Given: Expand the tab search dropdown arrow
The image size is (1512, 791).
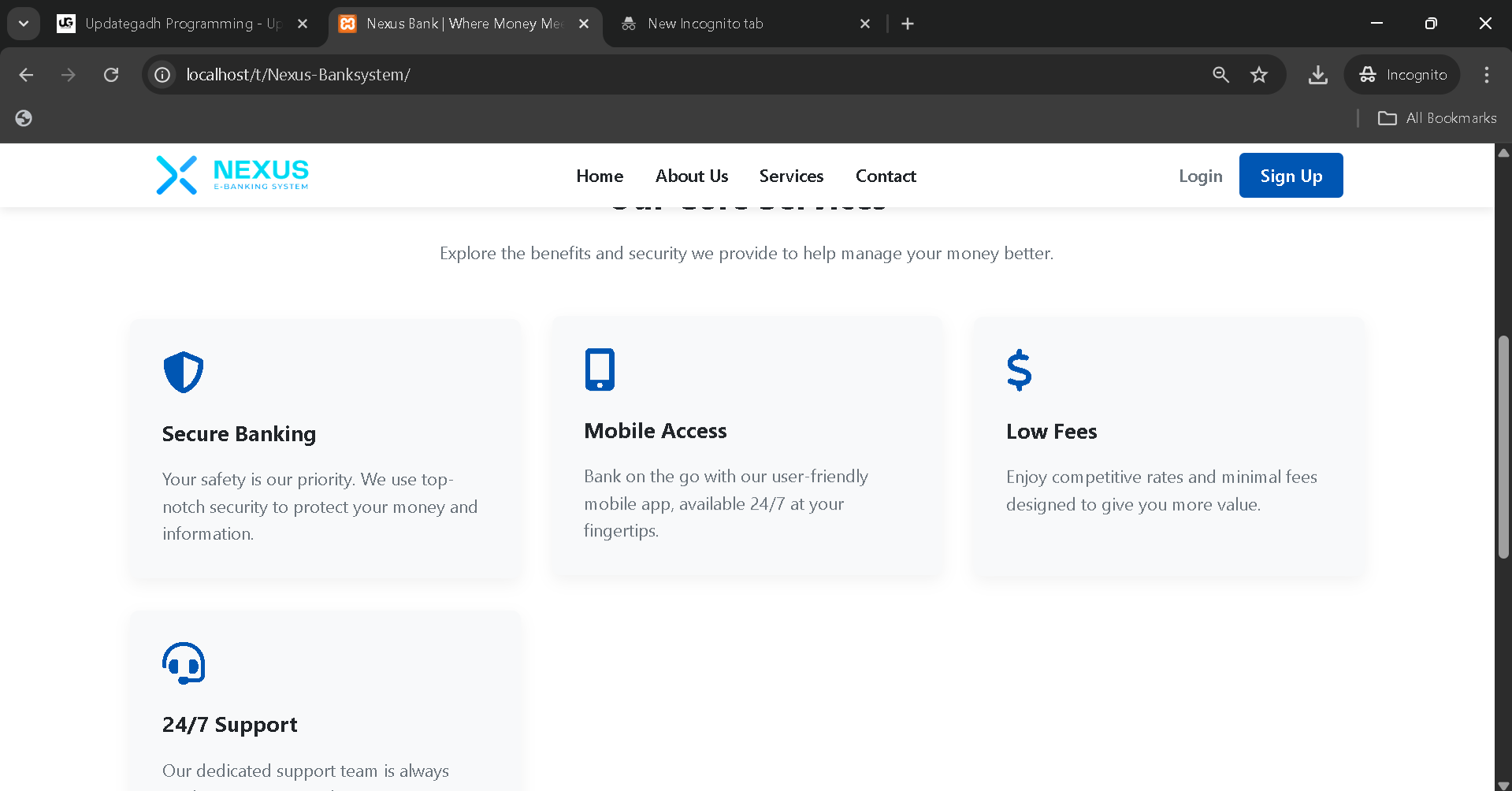Looking at the screenshot, I should click(x=24, y=24).
